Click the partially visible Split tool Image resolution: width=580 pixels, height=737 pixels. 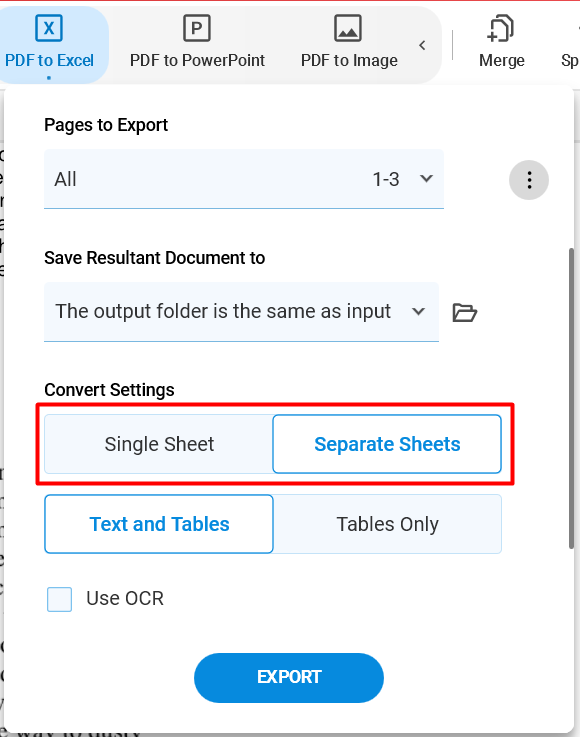(x=570, y=45)
